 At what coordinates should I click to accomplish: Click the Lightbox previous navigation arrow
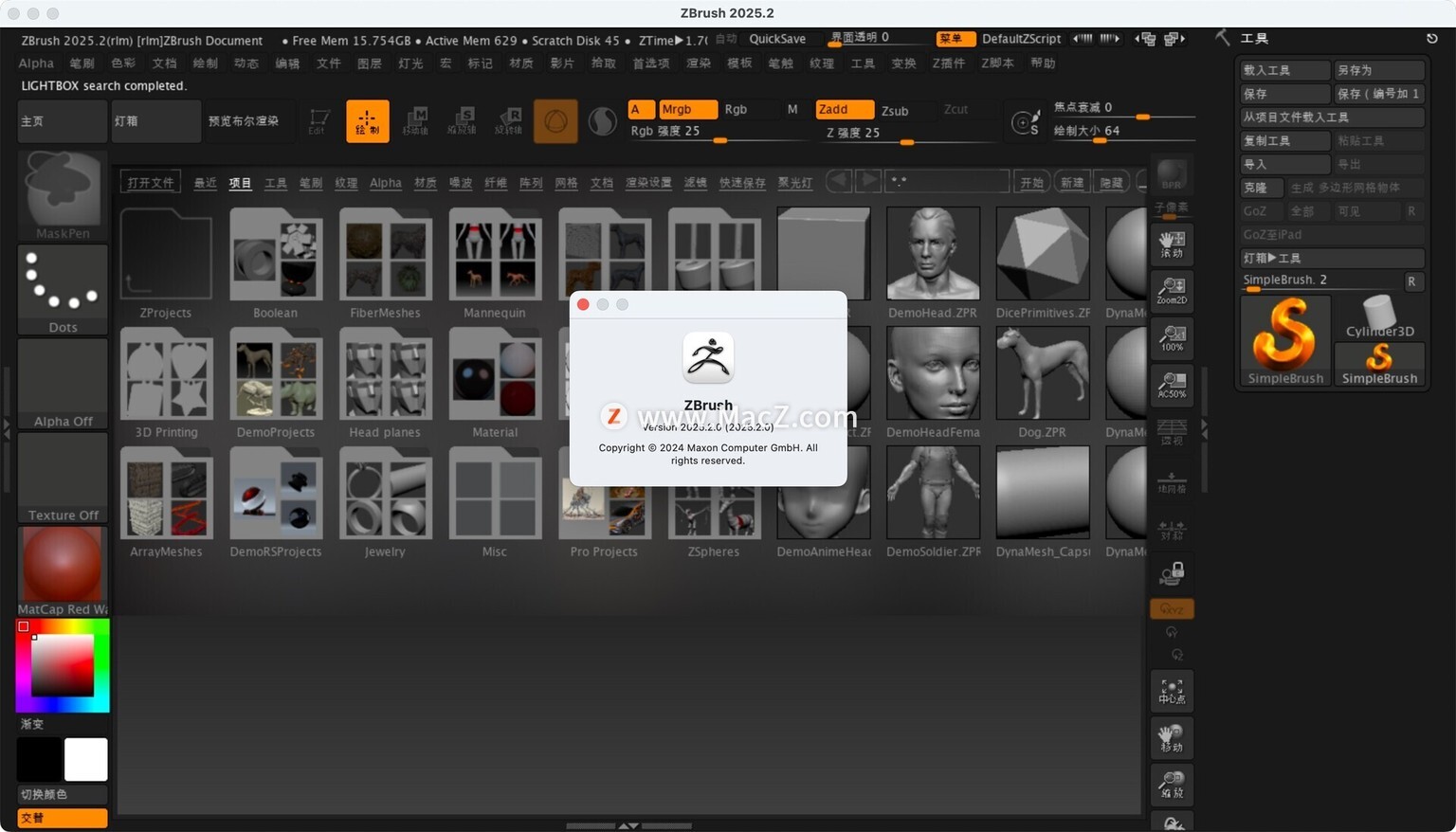click(x=838, y=180)
